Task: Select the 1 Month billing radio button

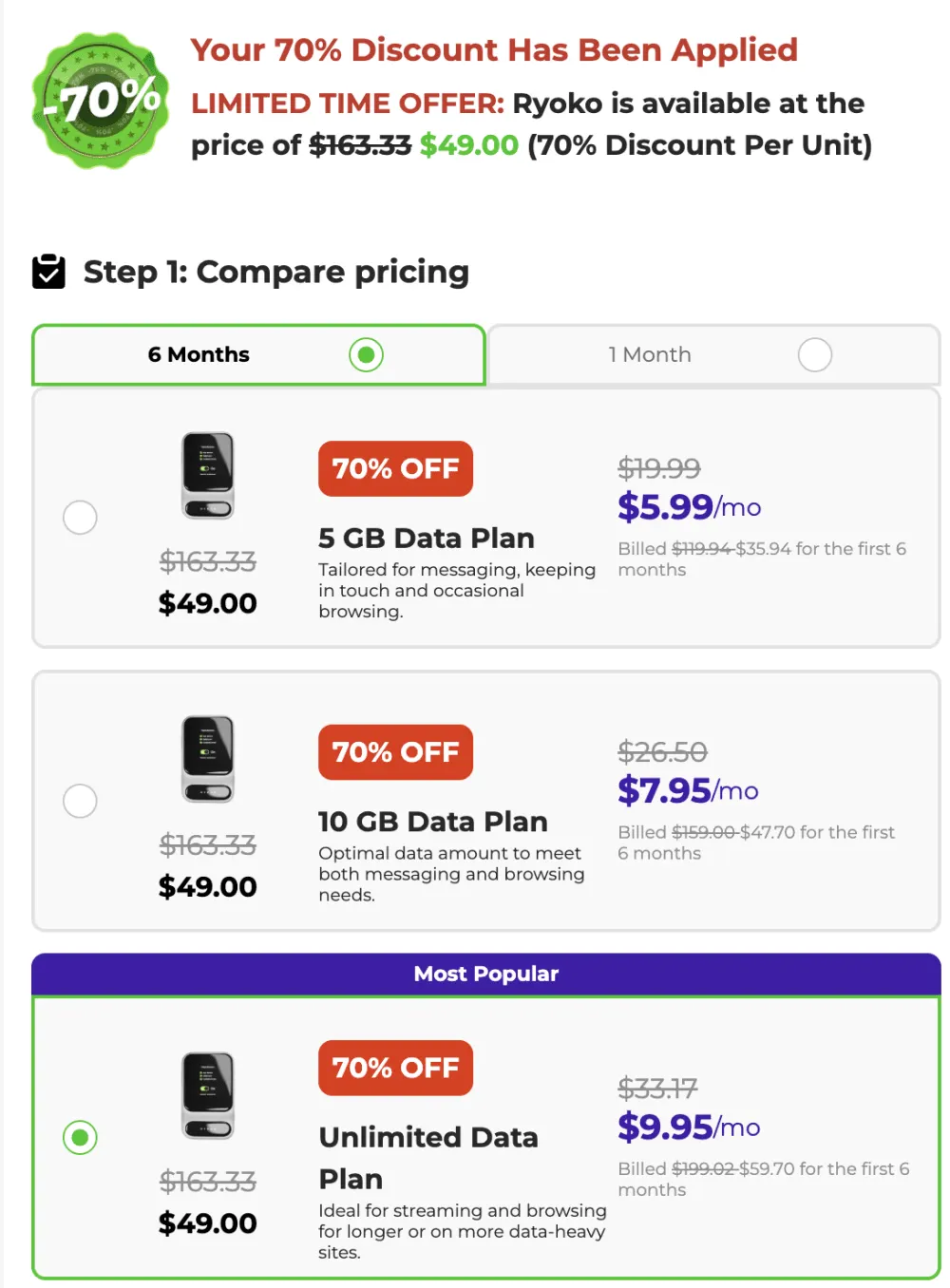Action: point(814,354)
